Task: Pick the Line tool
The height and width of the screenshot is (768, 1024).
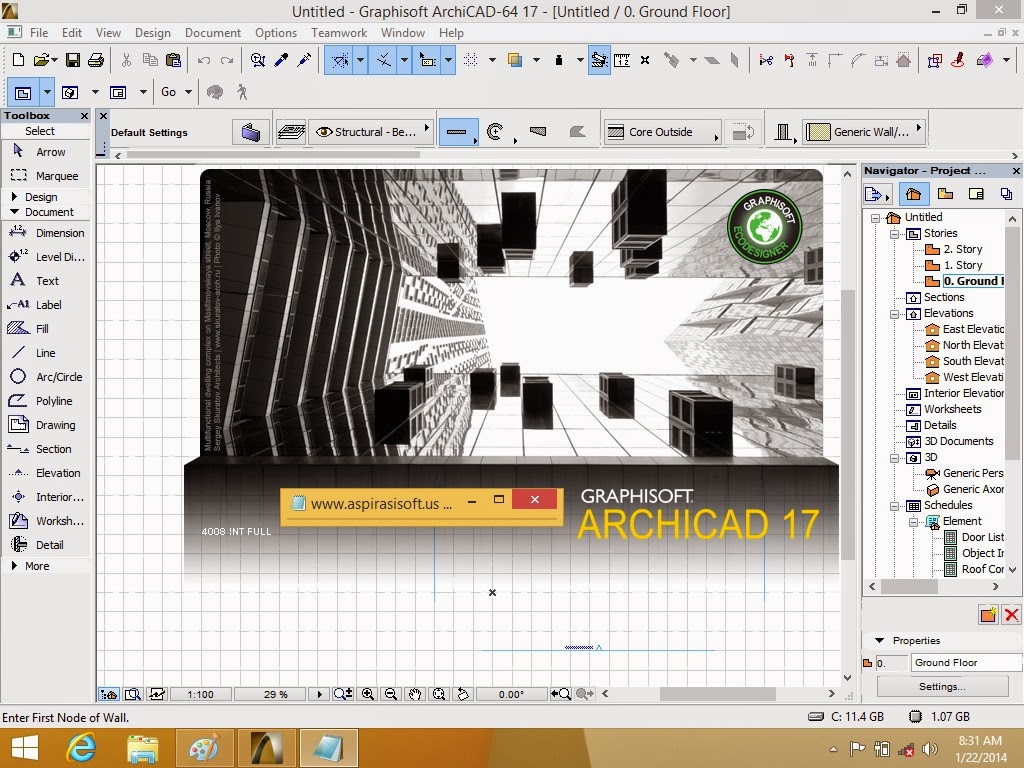Action: pyautogui.click(x=46, y=353)
